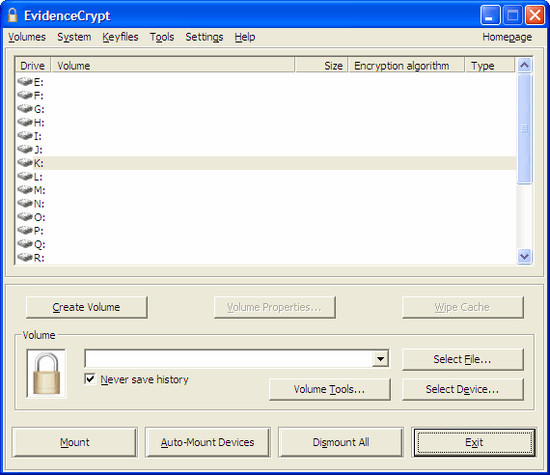
Task: Click the drive icon for I:
Action: click(25, 136)
